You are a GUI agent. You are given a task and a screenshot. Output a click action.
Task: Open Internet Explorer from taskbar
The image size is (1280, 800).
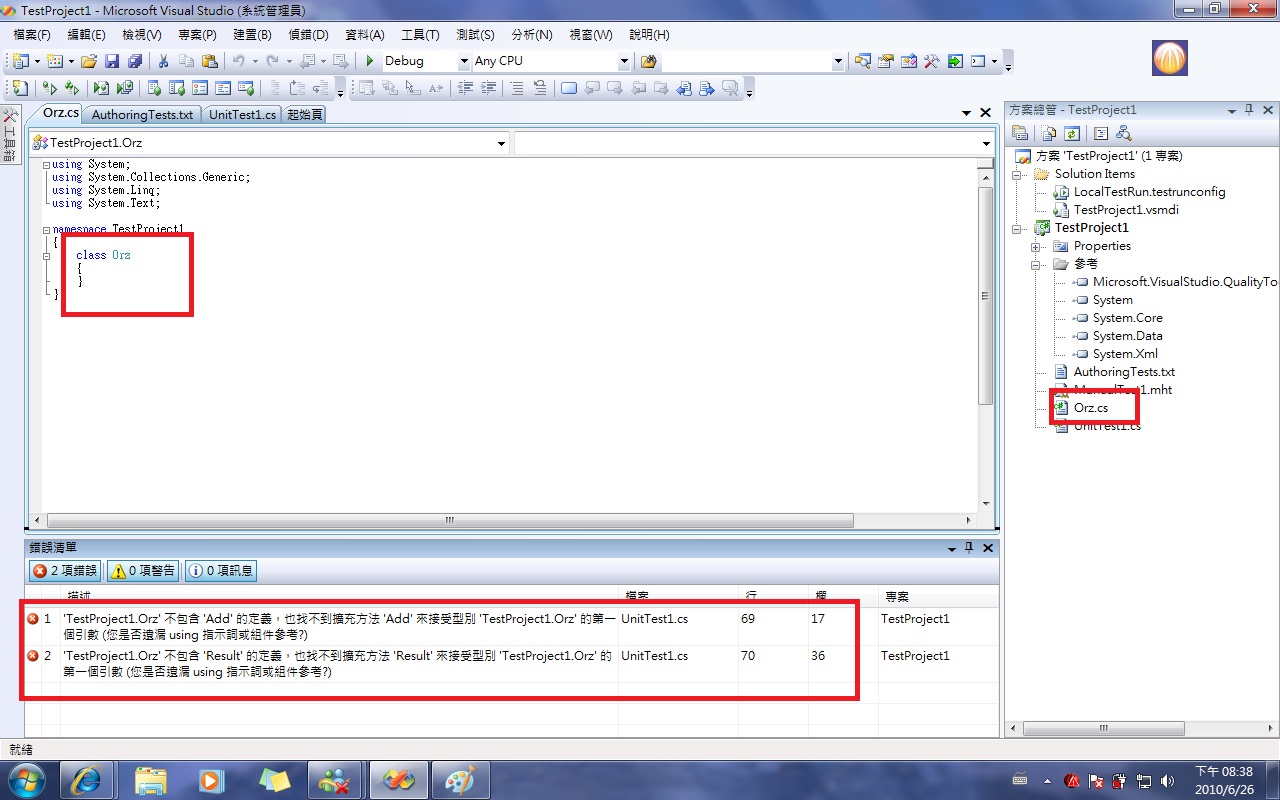click(x=86, y=779)
